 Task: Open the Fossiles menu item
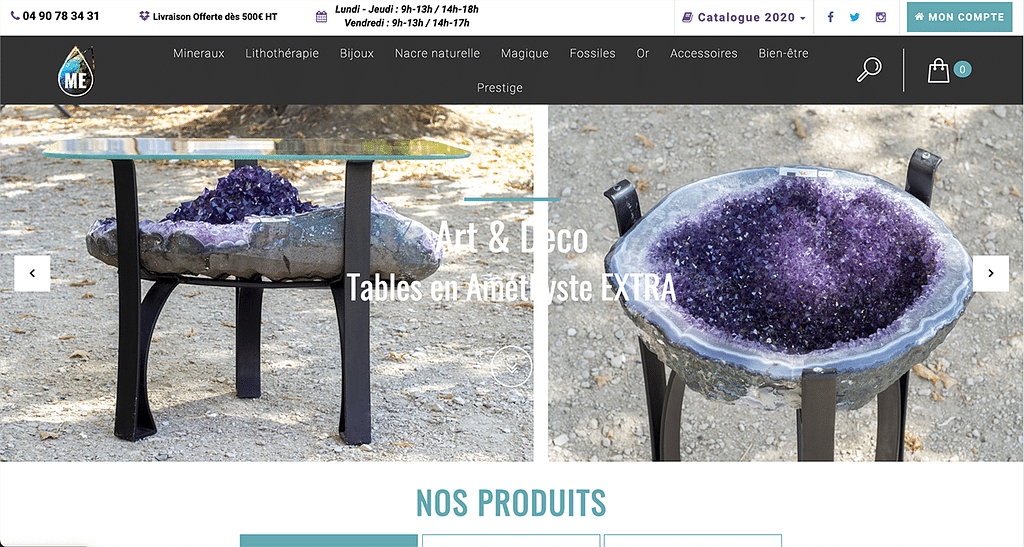coord(592,54)
